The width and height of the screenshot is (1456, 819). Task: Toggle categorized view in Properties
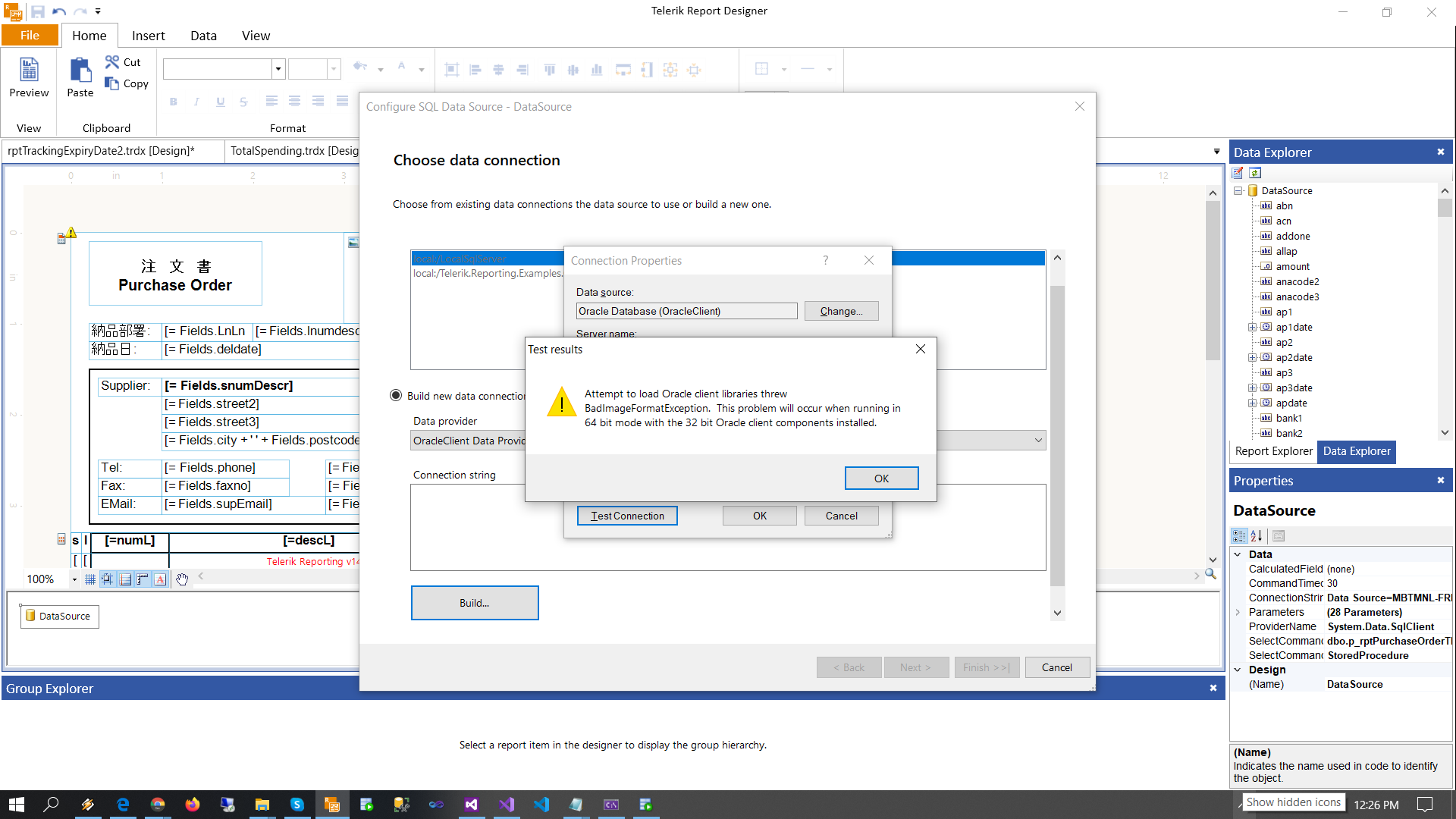pyautogui.click(x=1239, y=536)
